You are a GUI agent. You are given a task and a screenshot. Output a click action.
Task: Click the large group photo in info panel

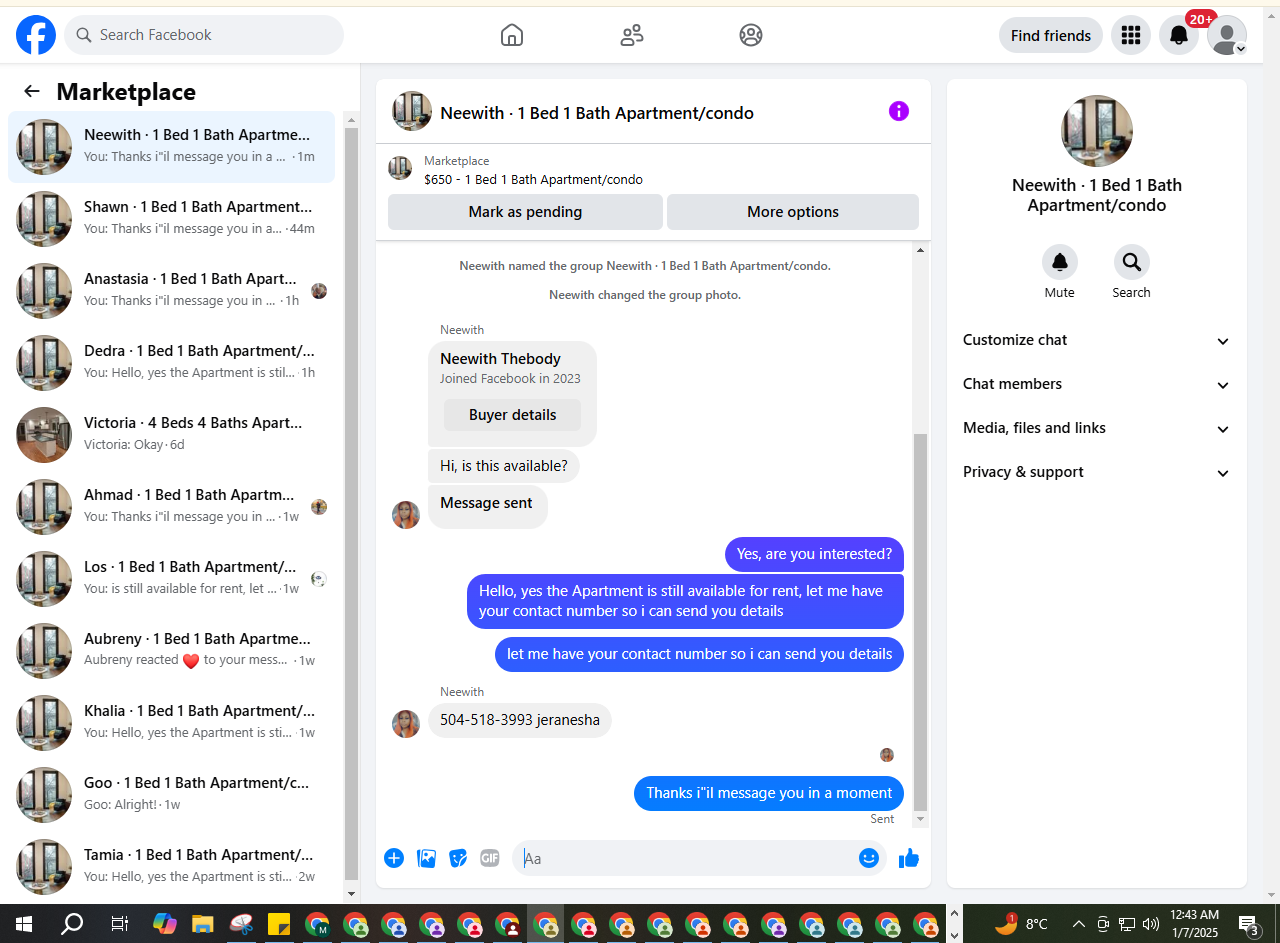click(1097, 131)
